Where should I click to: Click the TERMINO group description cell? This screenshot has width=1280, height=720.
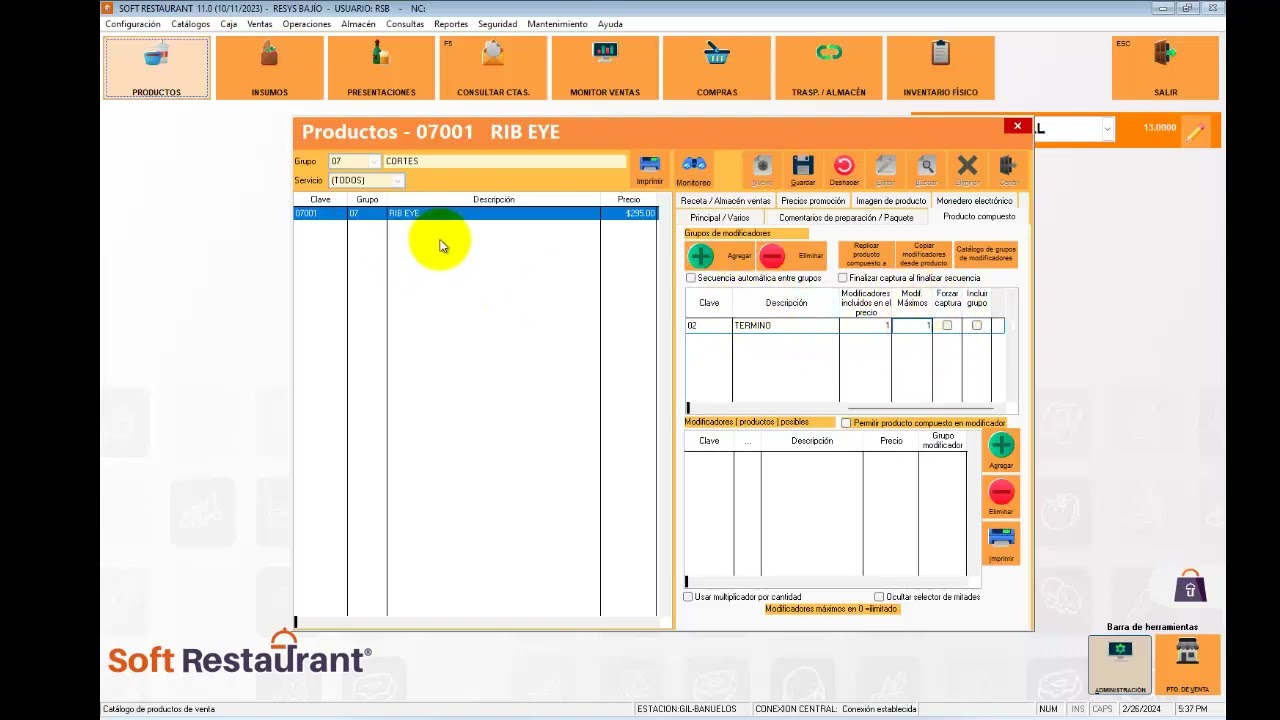tap(786, 325)
